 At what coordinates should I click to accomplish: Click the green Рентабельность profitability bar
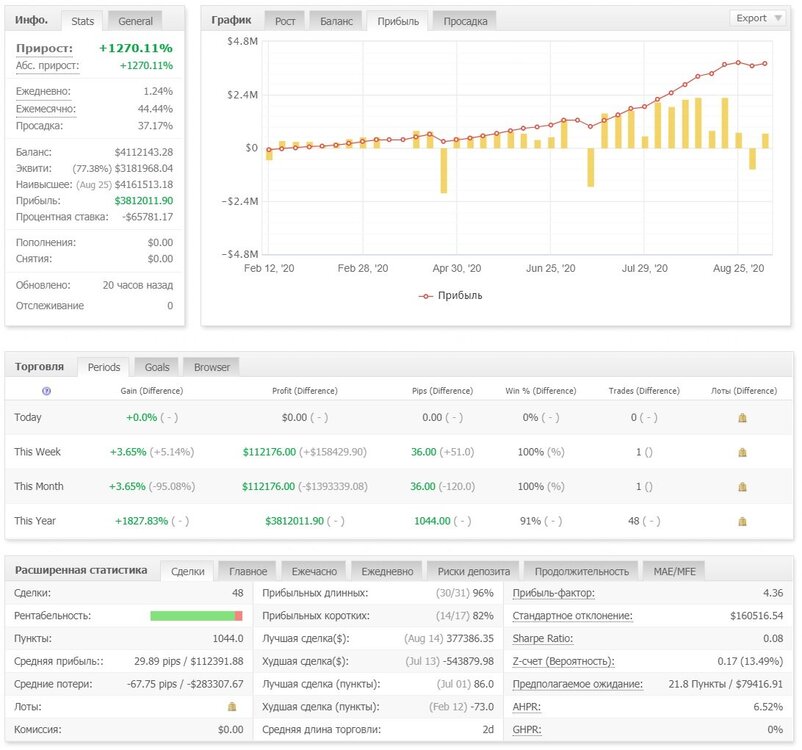pos(192,615)
